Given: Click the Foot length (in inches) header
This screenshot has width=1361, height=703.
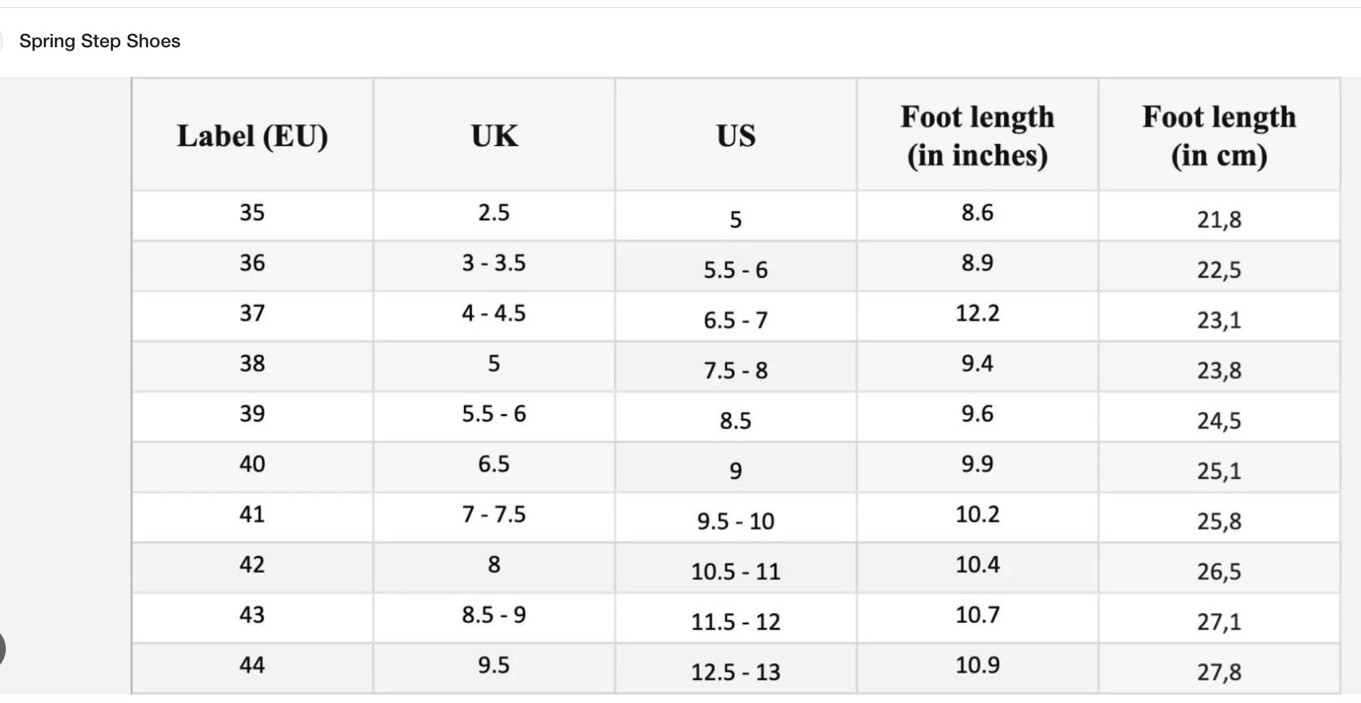Looking at the screenshot, I should point(977,135).
